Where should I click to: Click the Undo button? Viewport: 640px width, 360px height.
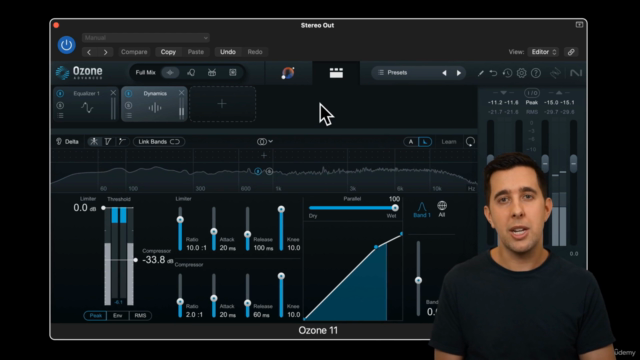click(228, 52)
